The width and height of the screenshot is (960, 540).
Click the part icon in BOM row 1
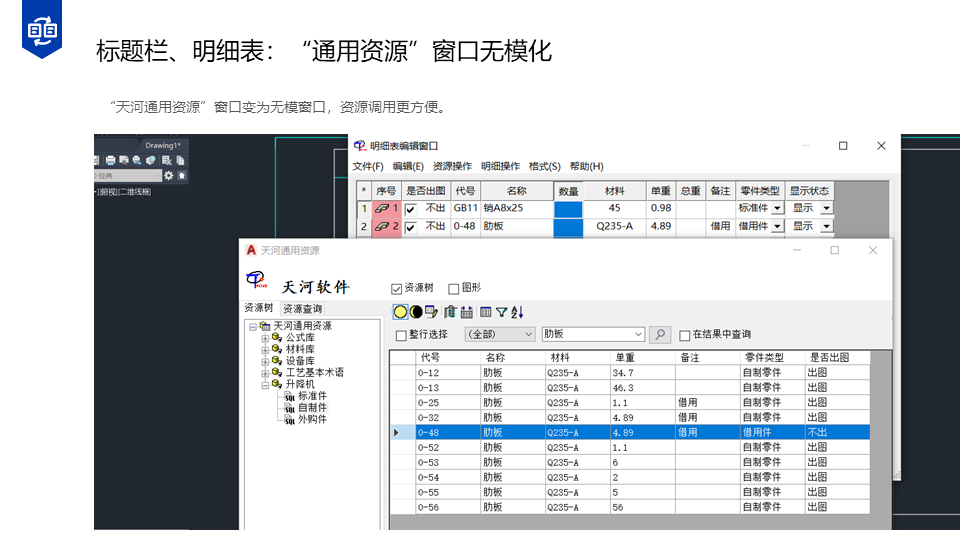click(382, 208)
